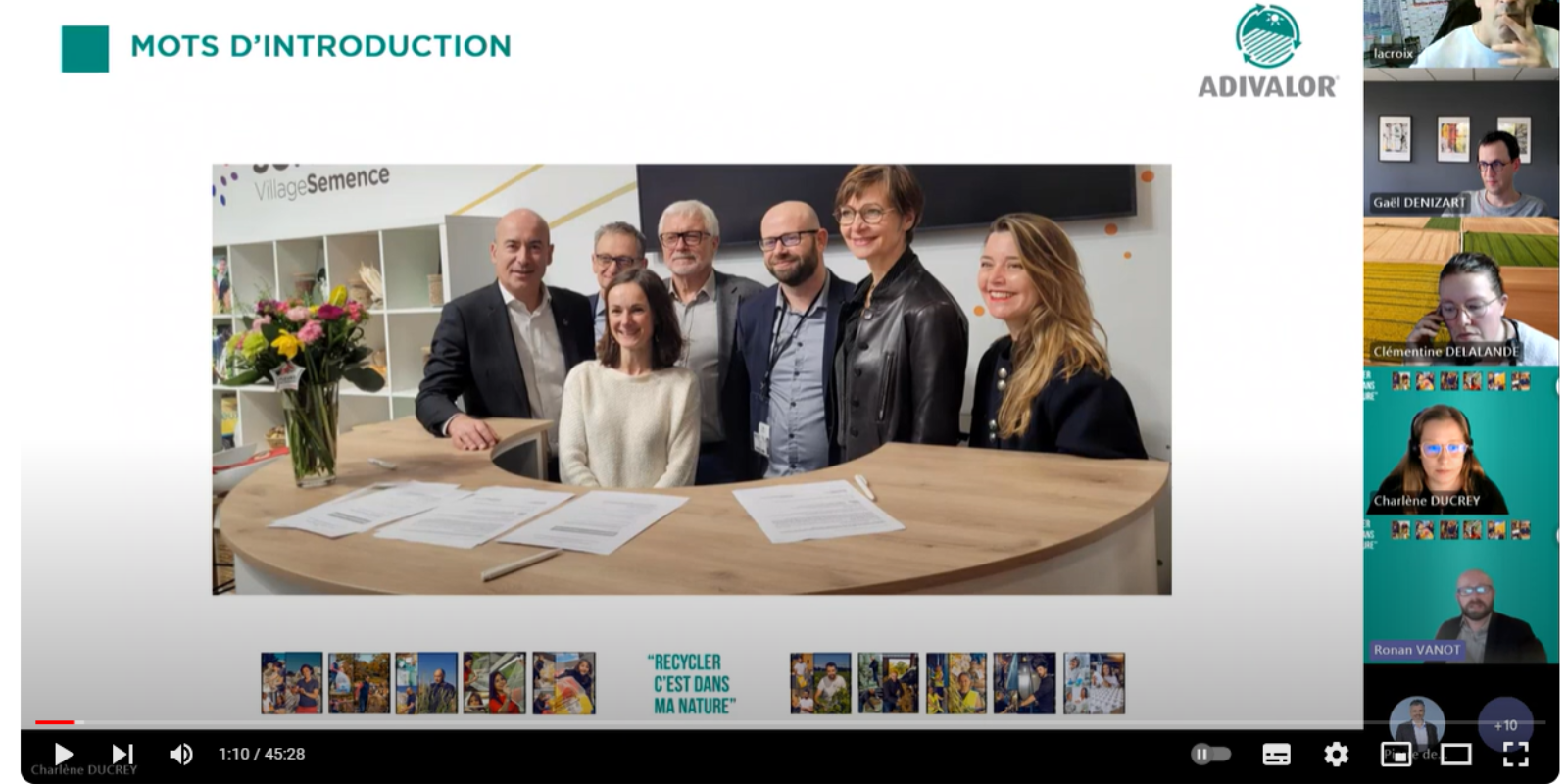Toggle the autoplay switch
This screenshot has height=784, width=1568.
1210,754
